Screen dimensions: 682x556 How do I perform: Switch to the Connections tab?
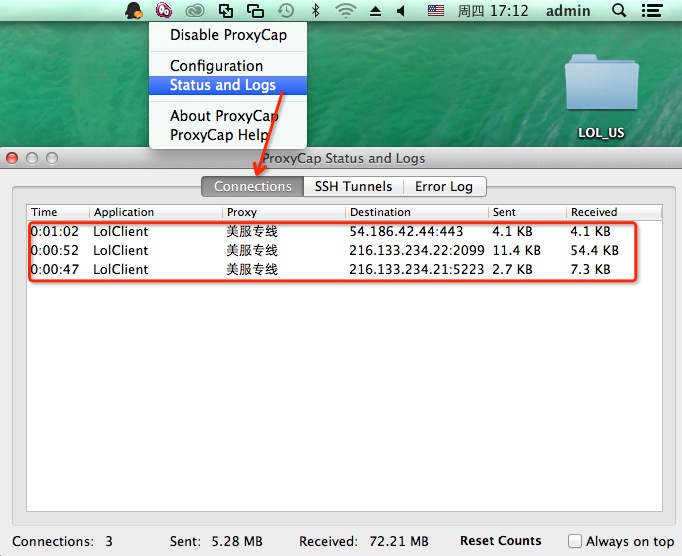253,186
